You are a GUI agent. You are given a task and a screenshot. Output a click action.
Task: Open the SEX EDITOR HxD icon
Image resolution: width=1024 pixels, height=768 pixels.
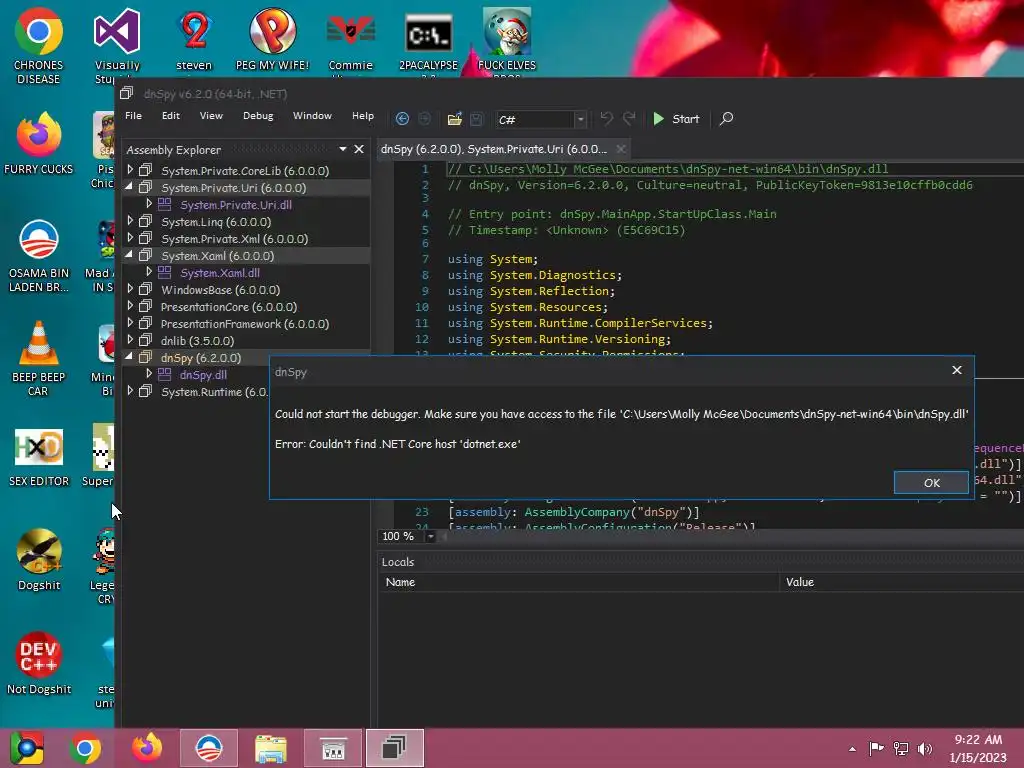click(x=39, y=457)
